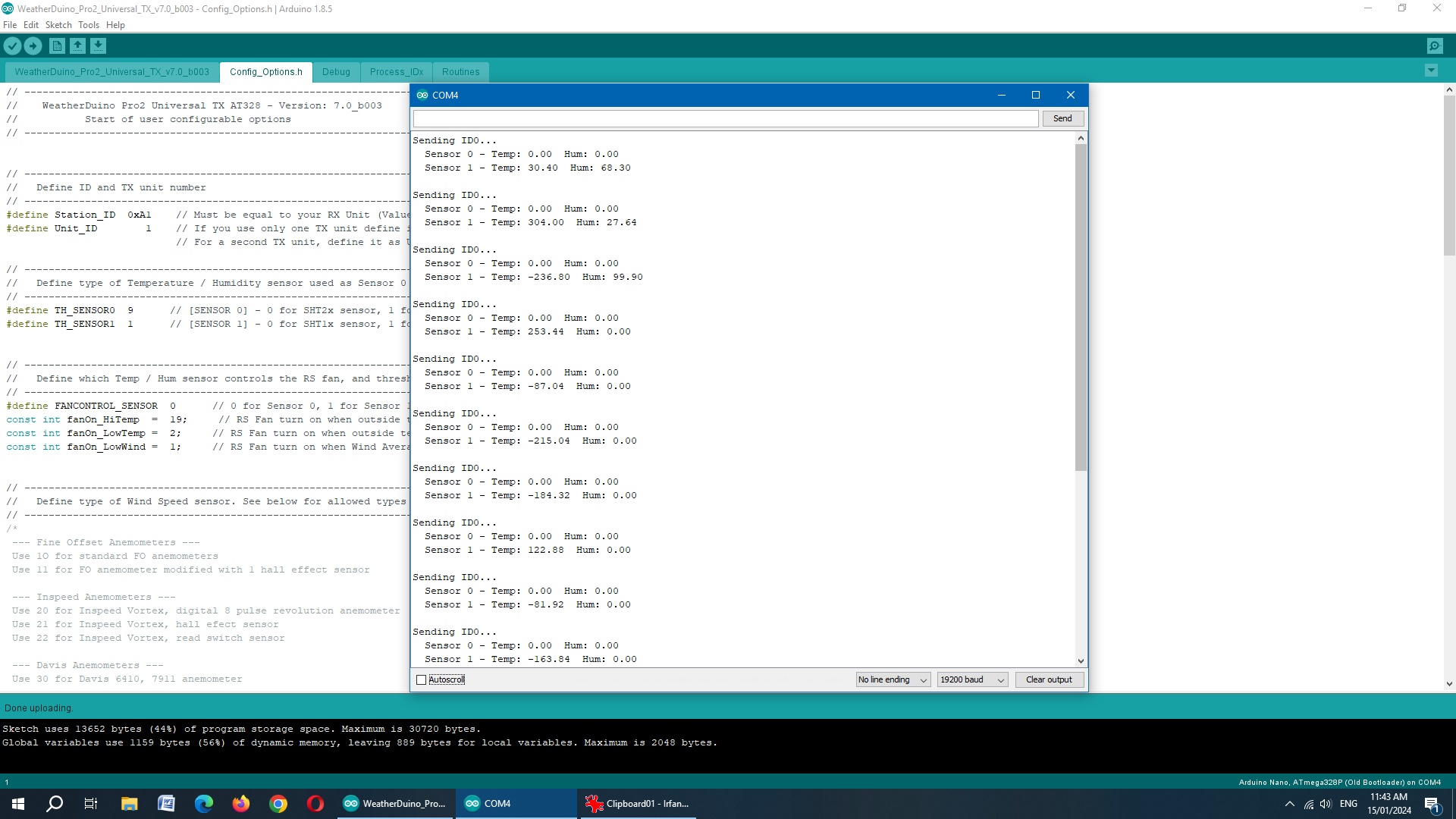The height and width of the screenshot is (819, 1456).
Task: Click the Clear output button
Action: [1049, 680]
